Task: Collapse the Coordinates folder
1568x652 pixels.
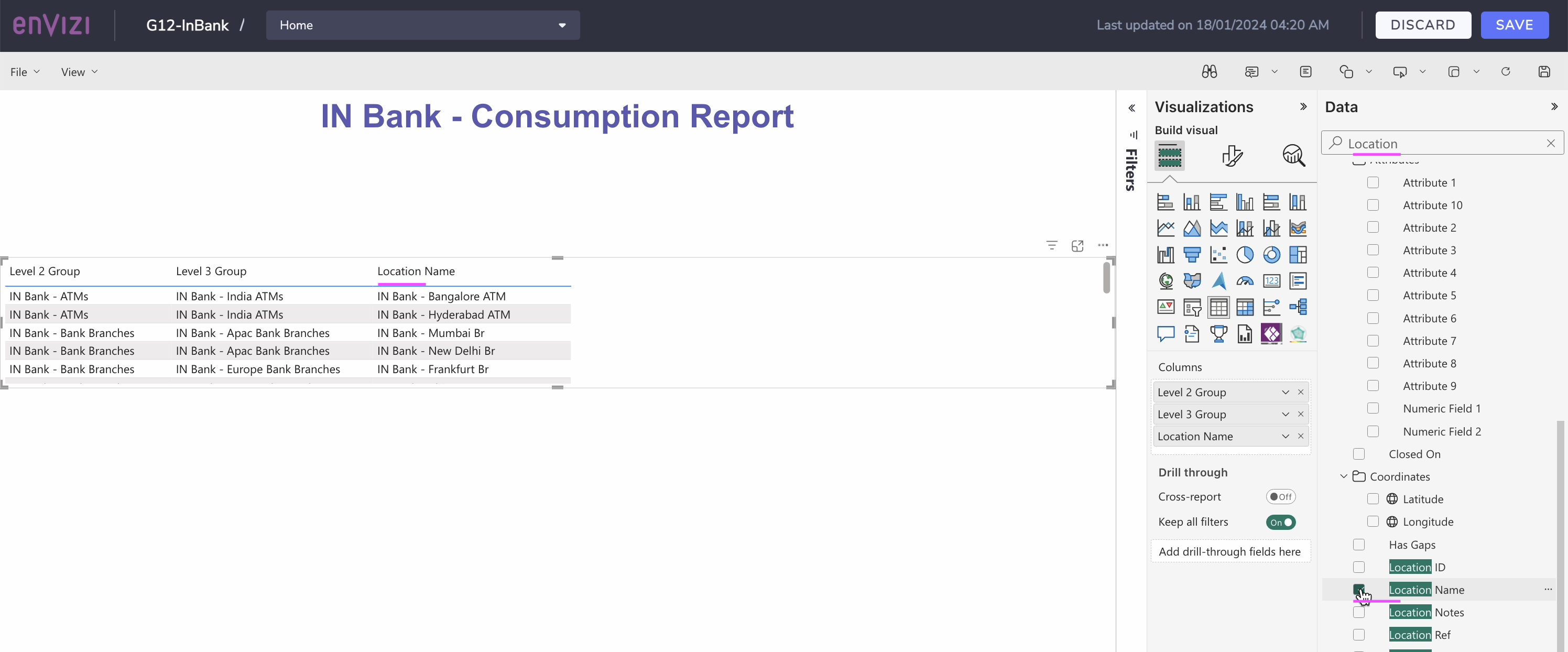Action: [1343, 476]
